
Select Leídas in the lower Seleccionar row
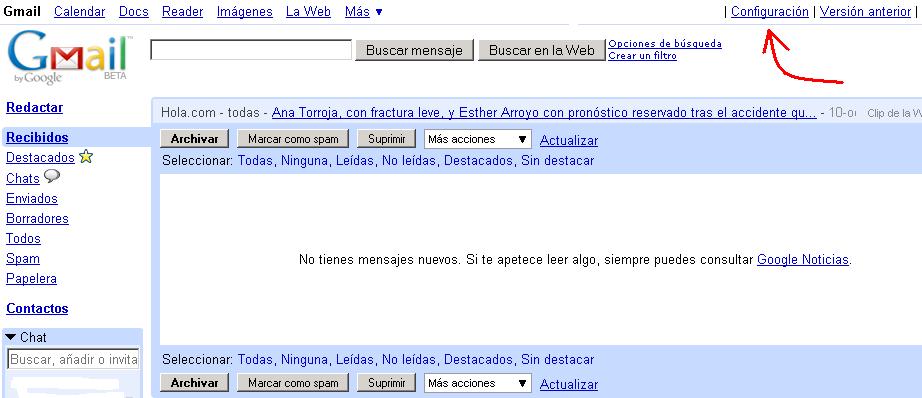pyautogui.click(x=355, y=359)
